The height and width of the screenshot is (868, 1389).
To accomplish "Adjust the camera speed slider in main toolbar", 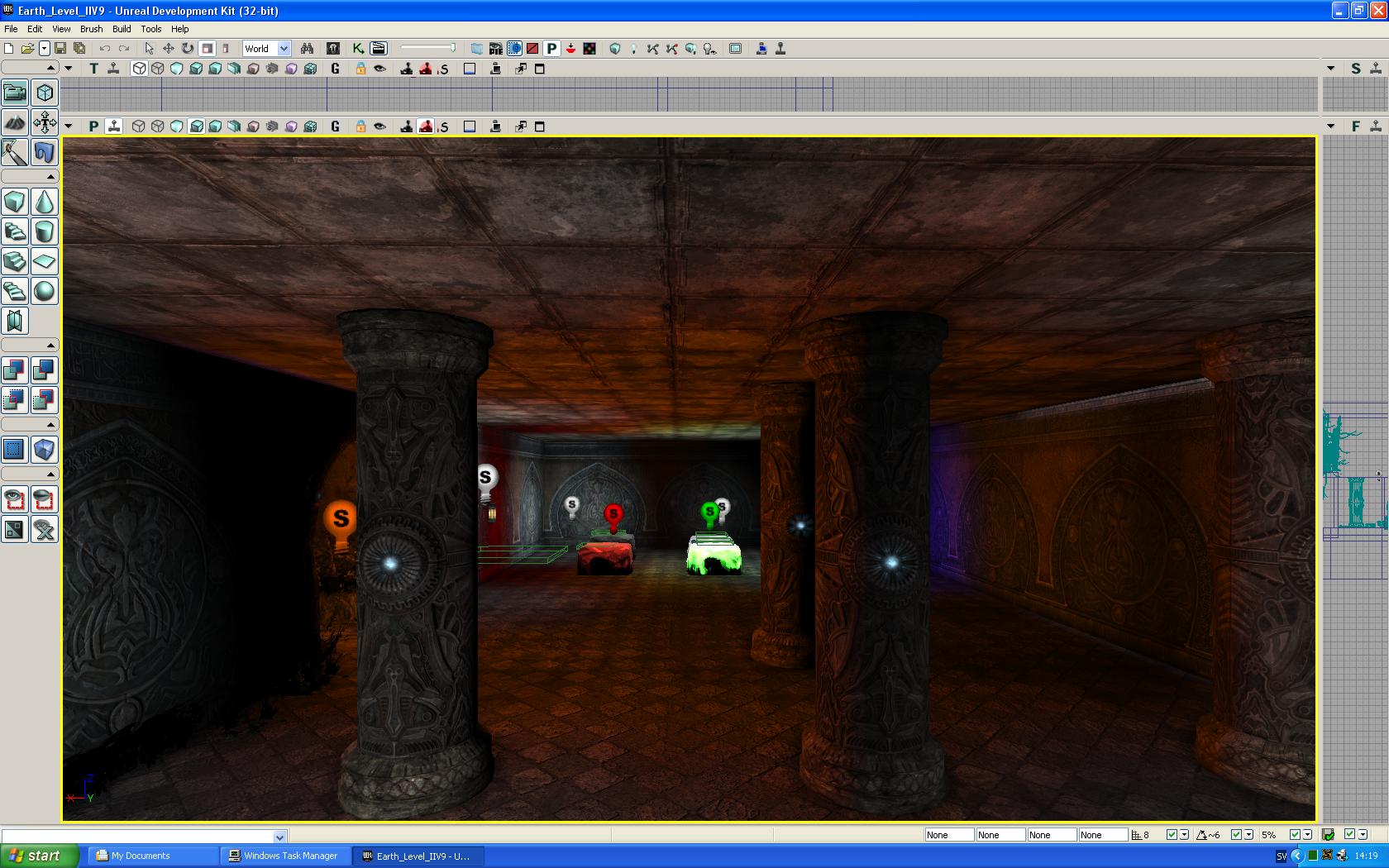I will 428,48.
